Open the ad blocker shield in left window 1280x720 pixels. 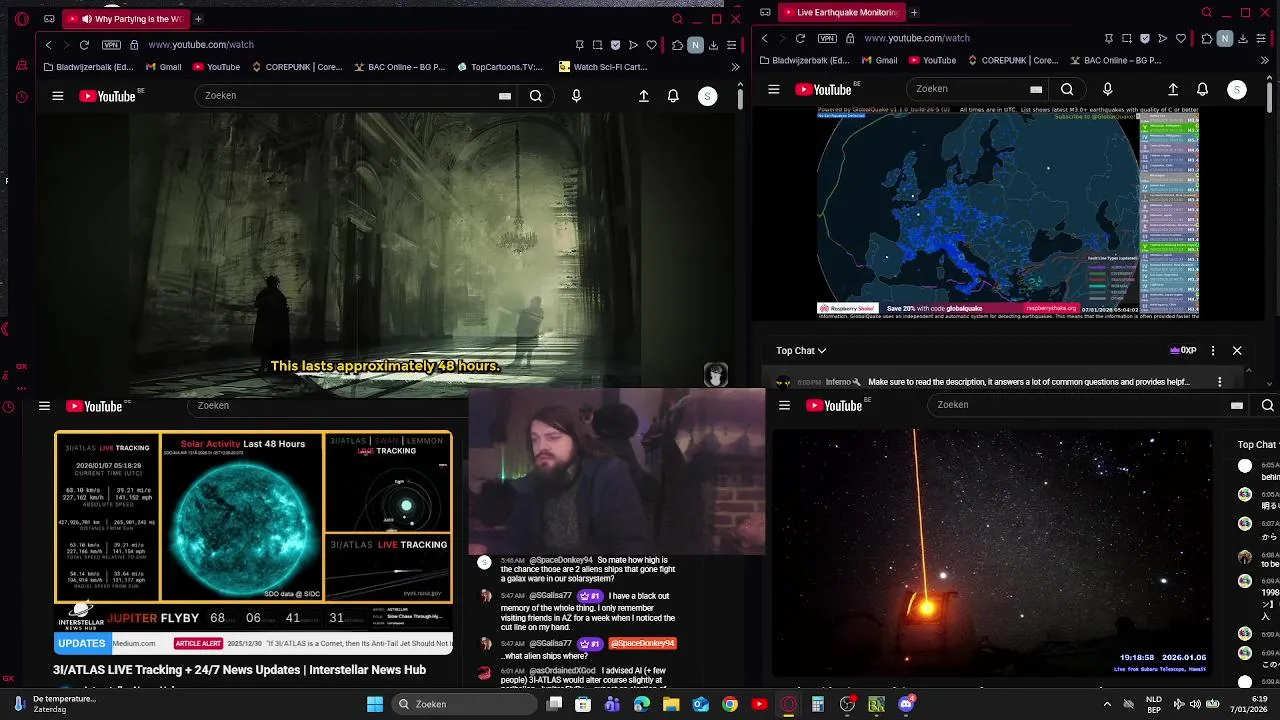click(x=615, y=45)
